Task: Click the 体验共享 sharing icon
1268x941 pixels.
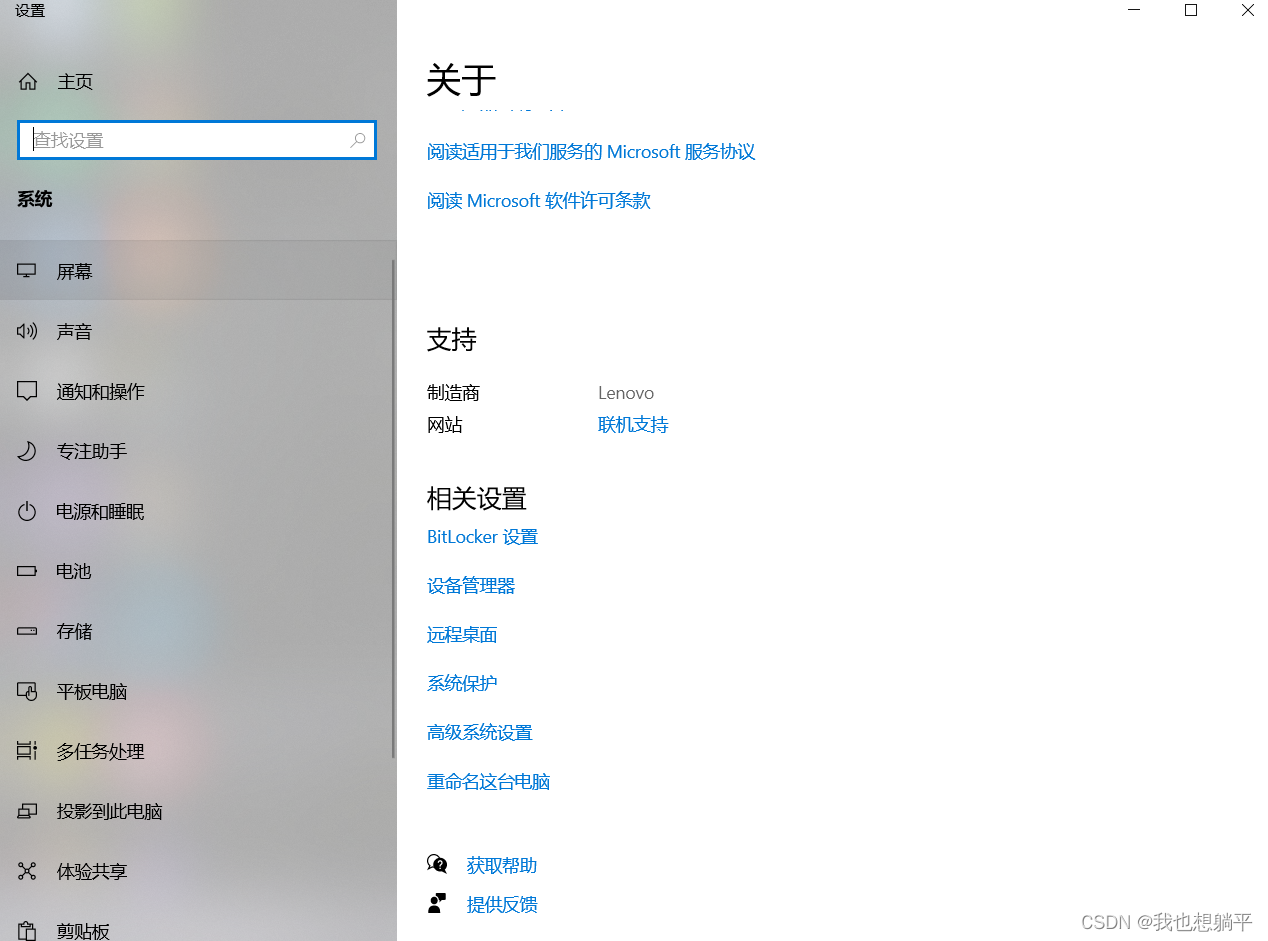Action: [x=27, y=871]
